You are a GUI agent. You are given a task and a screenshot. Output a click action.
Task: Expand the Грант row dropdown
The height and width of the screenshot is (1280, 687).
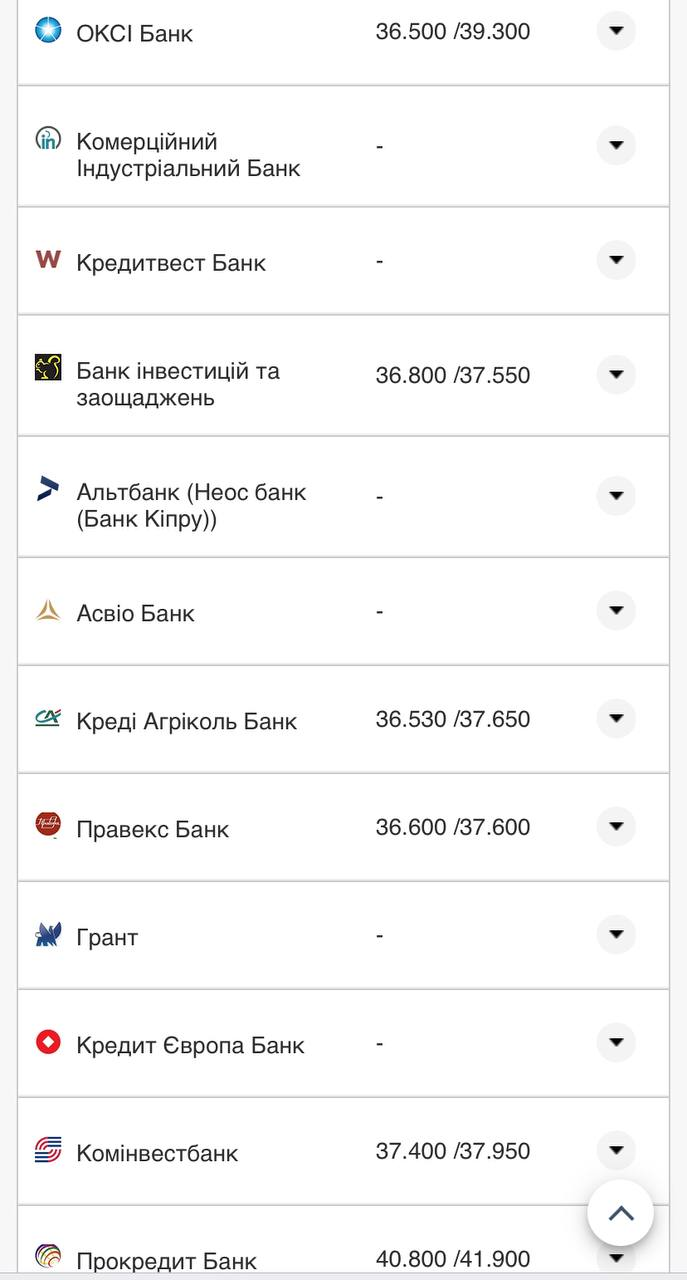click(x=618, y=934)
